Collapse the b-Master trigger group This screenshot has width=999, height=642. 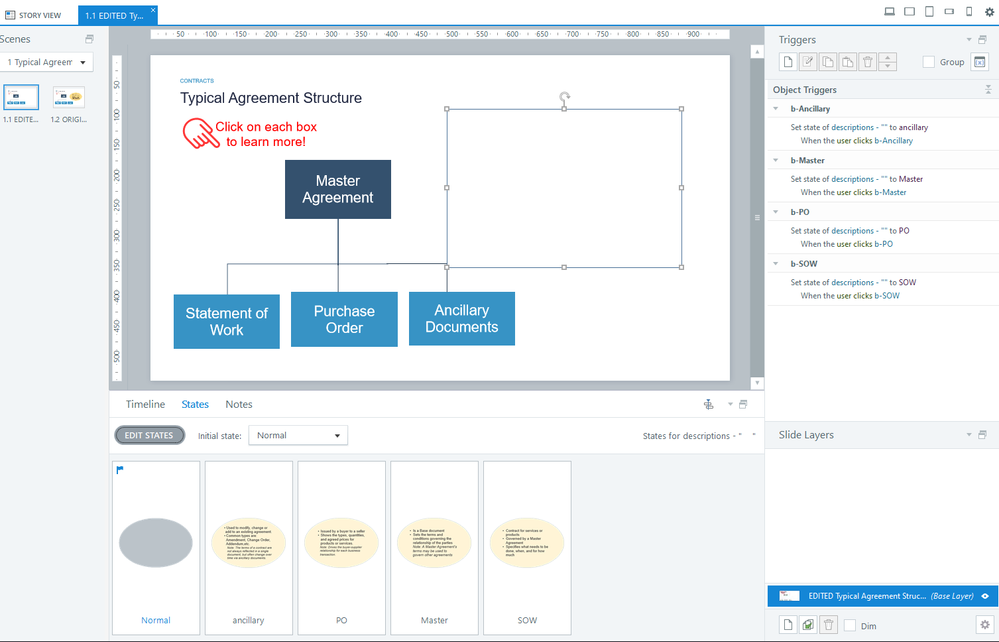coord(776,160)
